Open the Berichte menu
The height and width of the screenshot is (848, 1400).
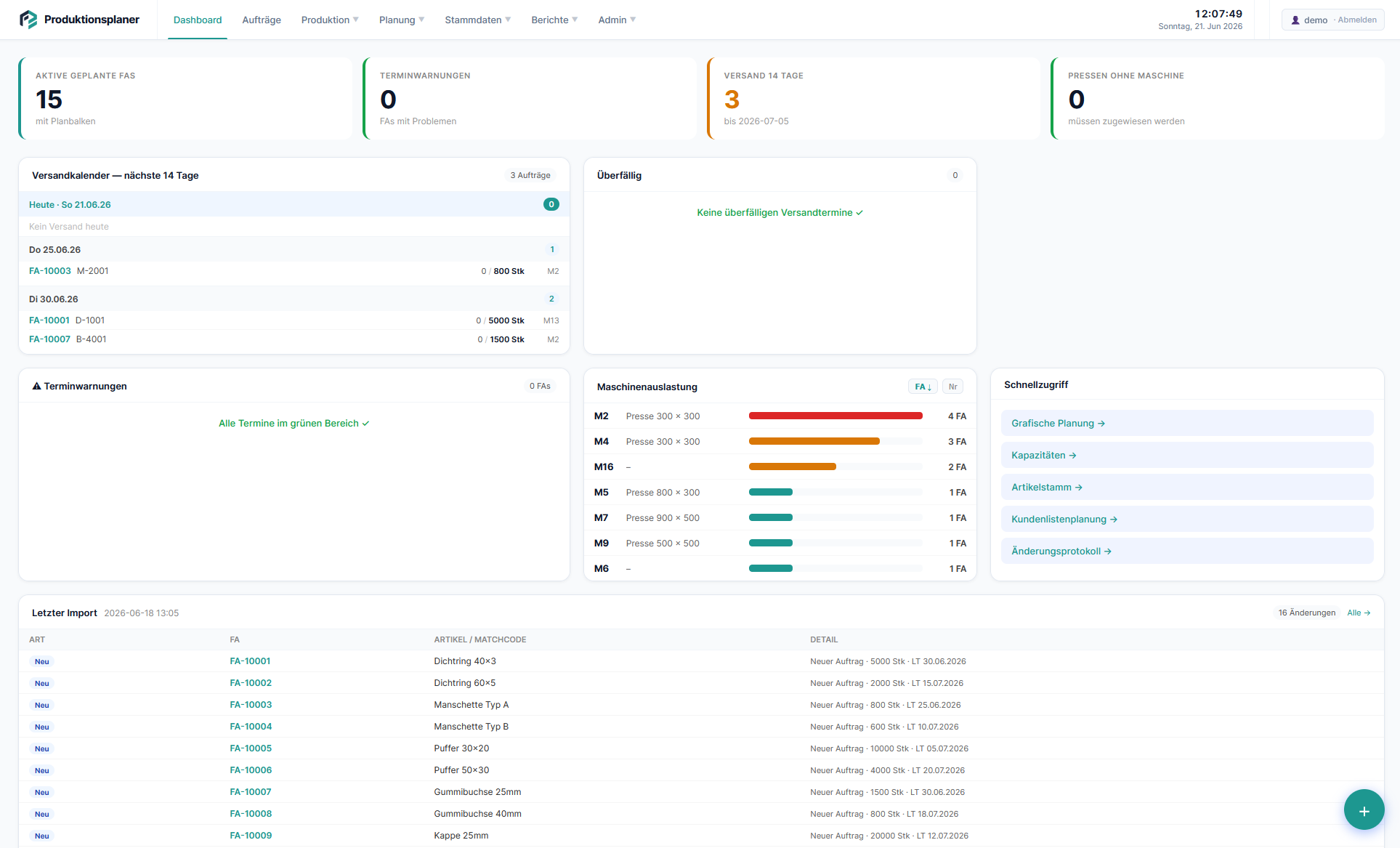(554, 20)
